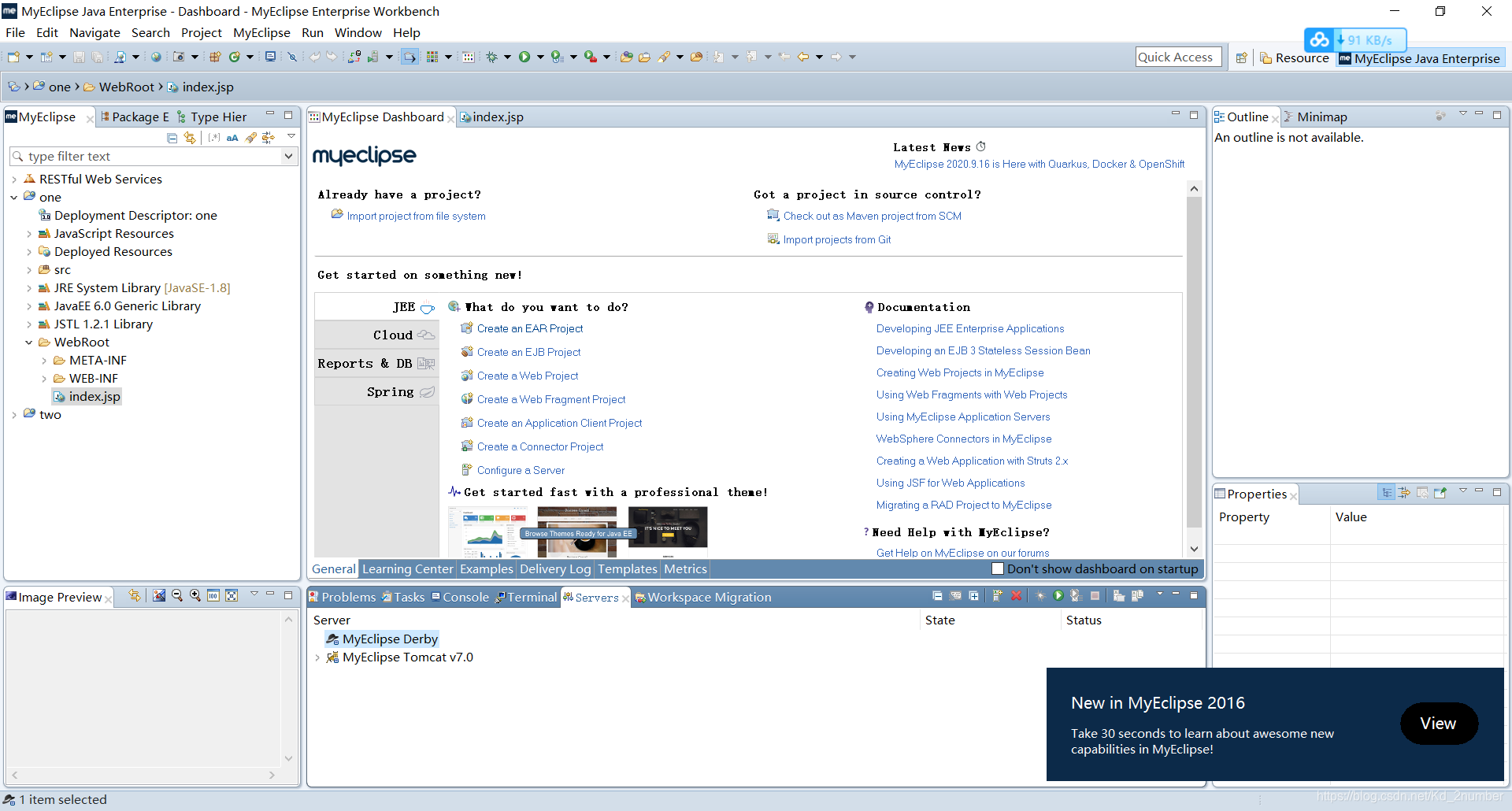Viewport: 1512px width, 811px height.
Task: Click the green Run button in the toolbar
Action: coord(524,57)
